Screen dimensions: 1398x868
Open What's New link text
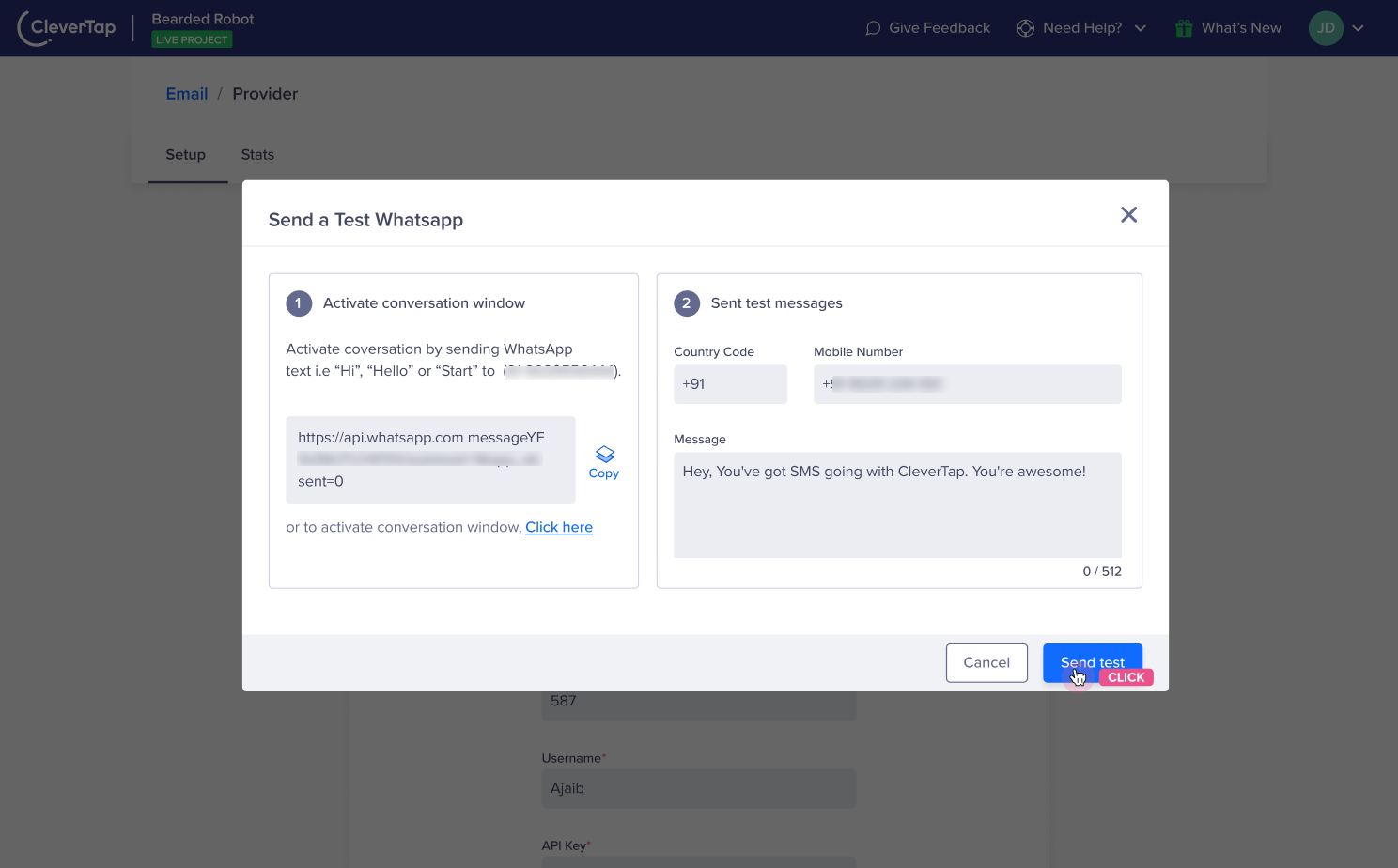(1241, 28)
